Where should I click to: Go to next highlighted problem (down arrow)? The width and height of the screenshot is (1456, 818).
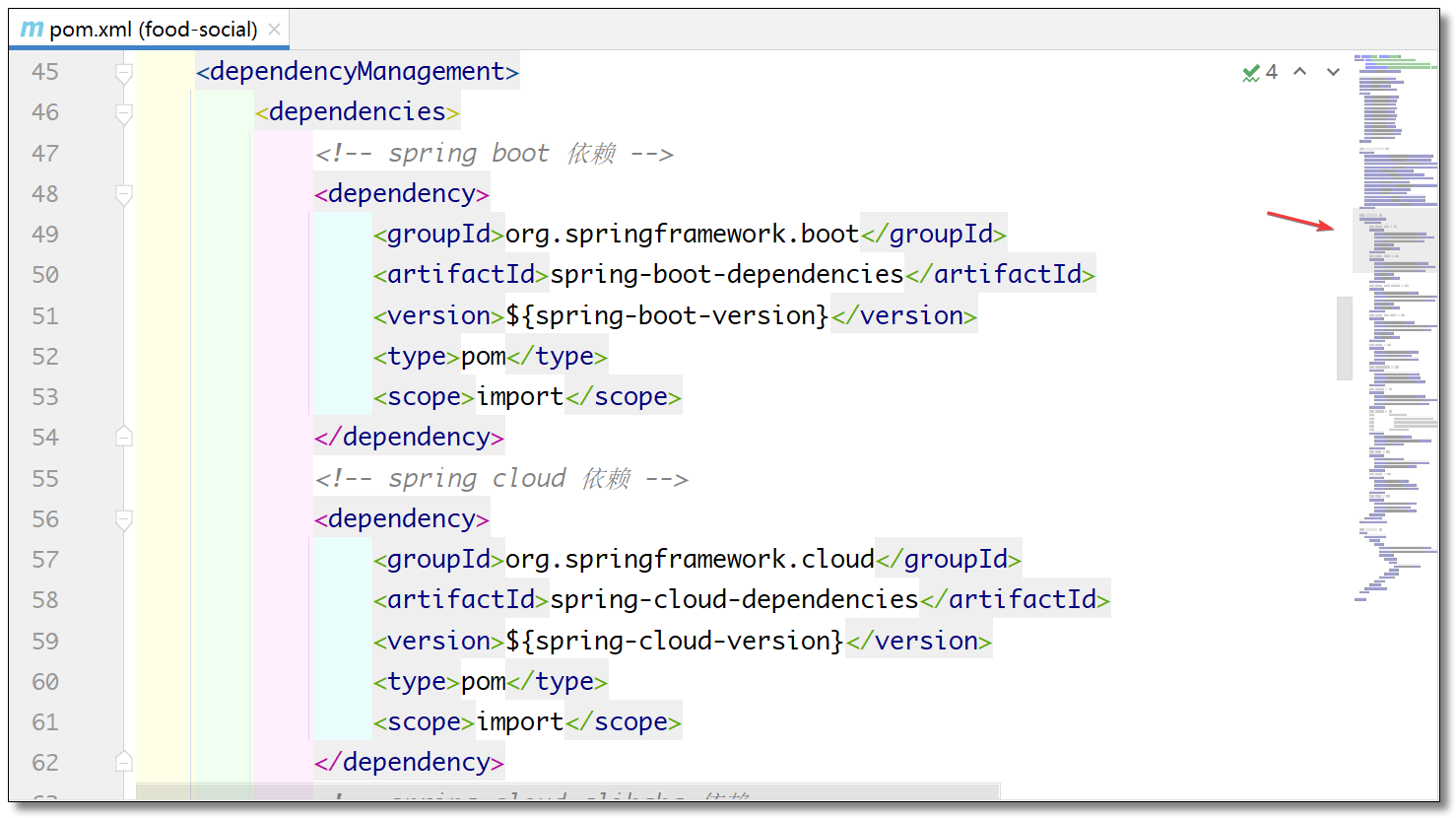[x=1333, y=72]
